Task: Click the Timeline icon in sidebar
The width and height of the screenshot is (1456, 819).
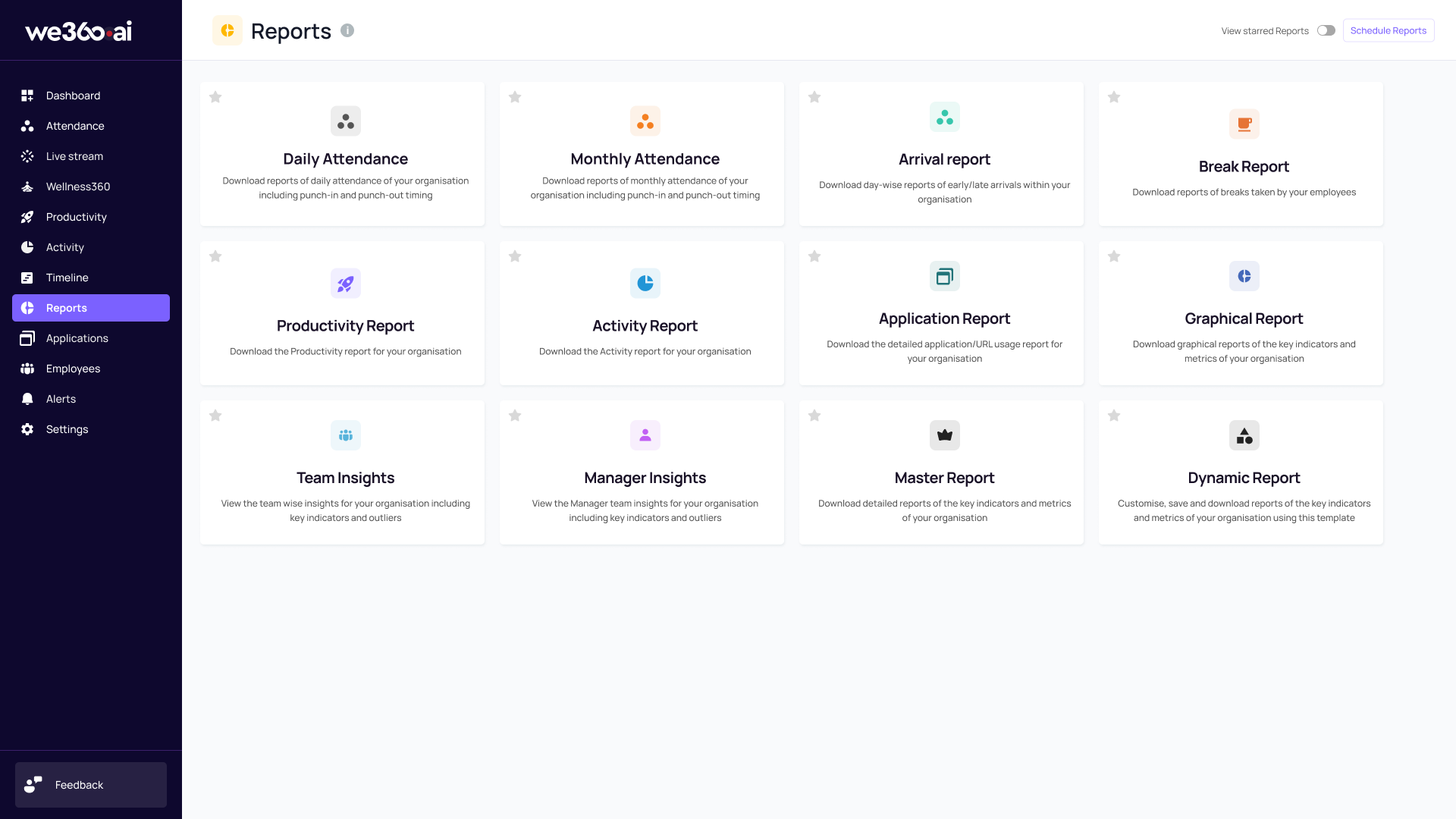Action: (x=27, y=278)
